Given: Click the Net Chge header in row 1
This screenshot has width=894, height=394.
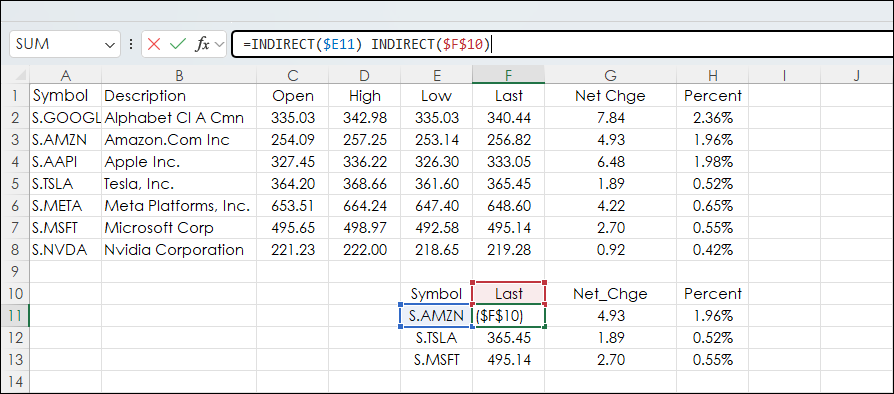Looking at the screenshot, I should (x=610, y=95).
